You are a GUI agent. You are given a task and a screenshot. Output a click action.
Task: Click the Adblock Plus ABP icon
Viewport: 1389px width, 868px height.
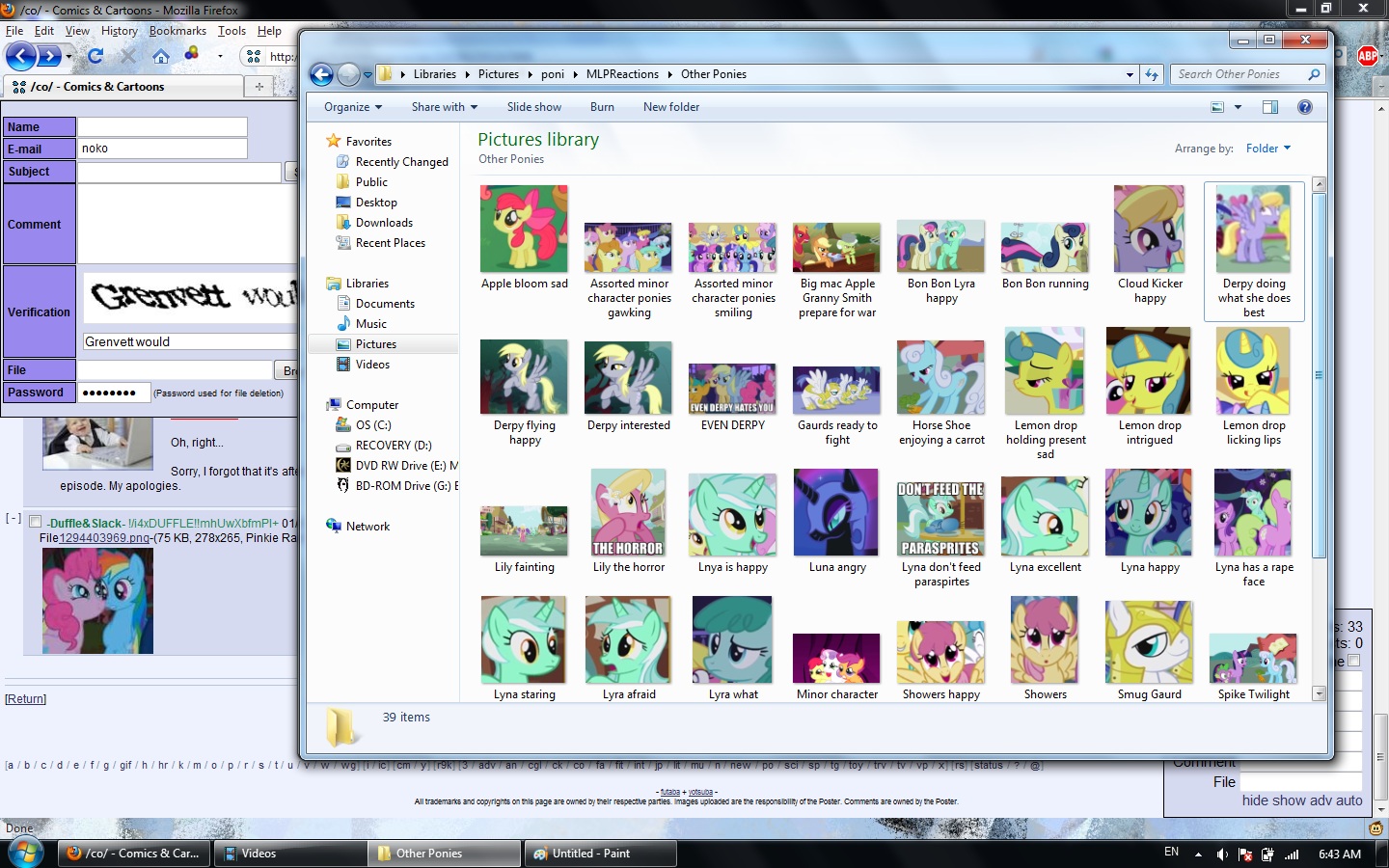pos(1368,56)
